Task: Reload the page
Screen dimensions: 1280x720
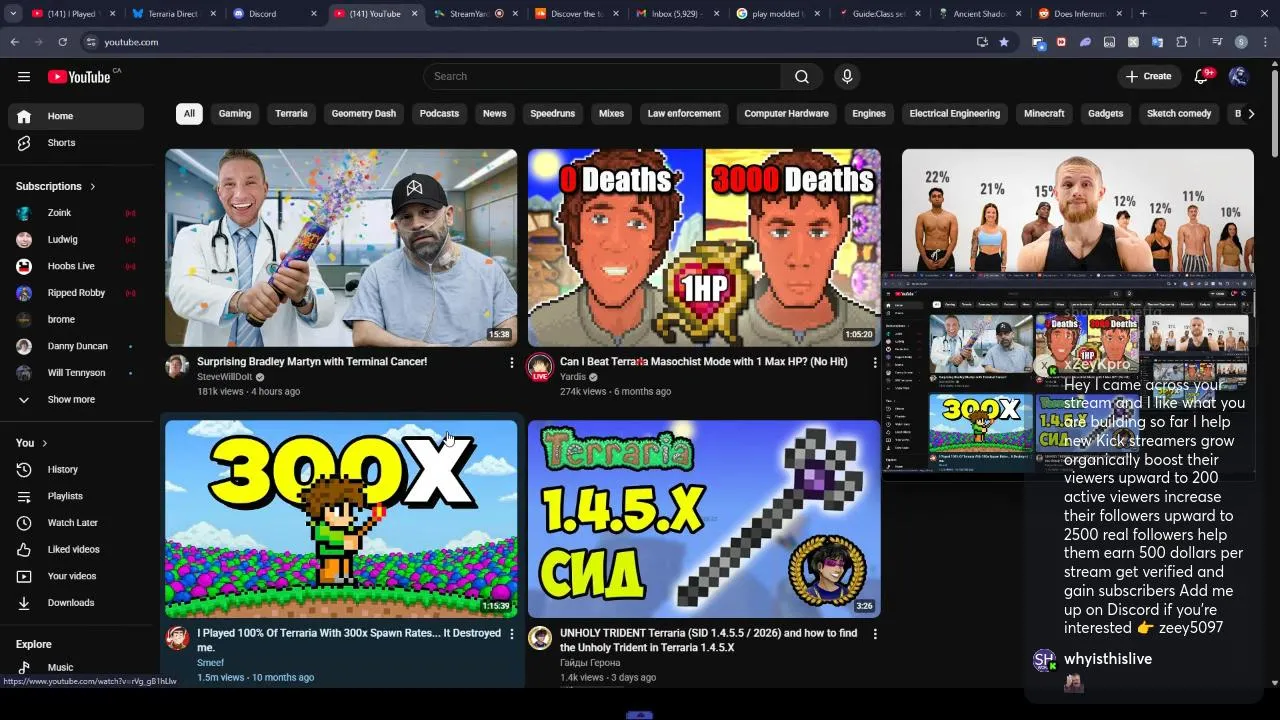Action: coord(62,42)
